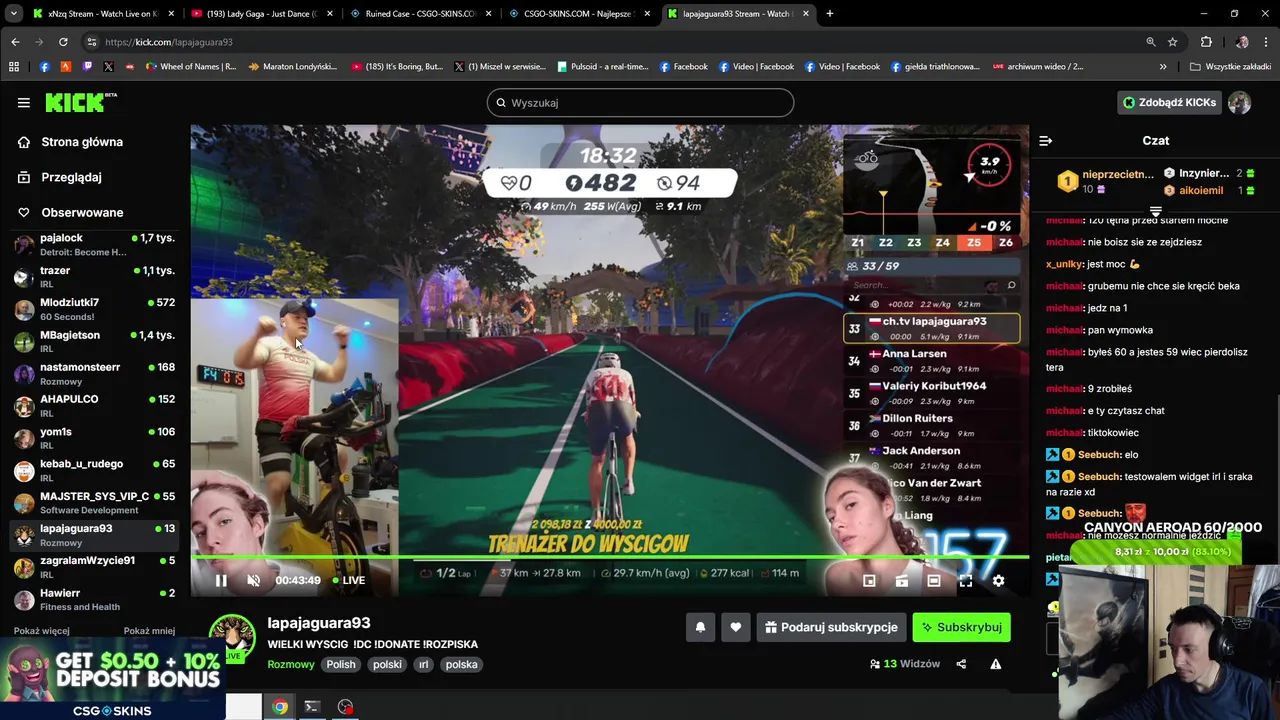Toggle notification bell for lapajaguara93
This screenshot has height=720, width=1280.
[700, 627]
